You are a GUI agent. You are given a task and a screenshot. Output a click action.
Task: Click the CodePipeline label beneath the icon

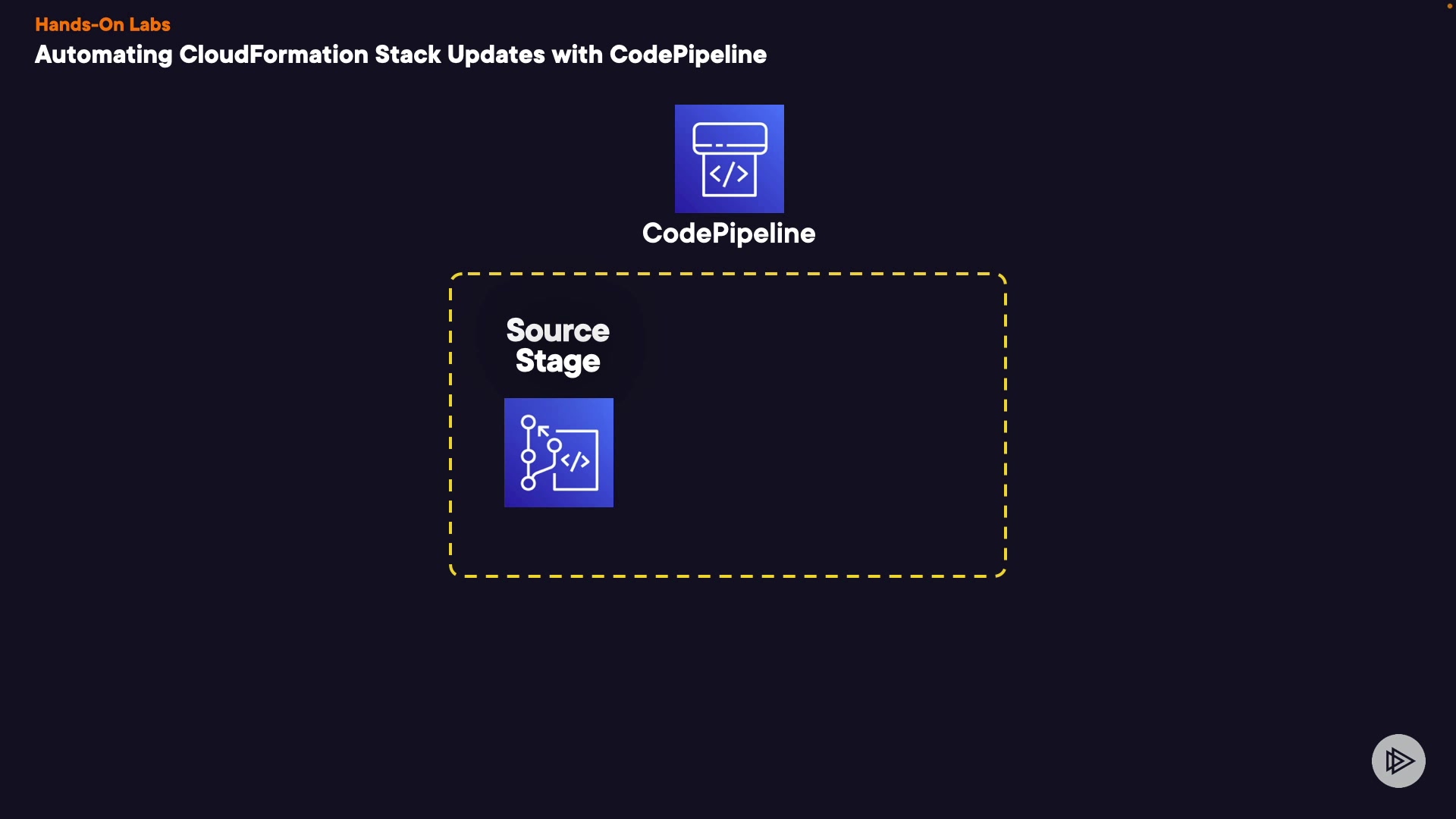coord(729,234)
